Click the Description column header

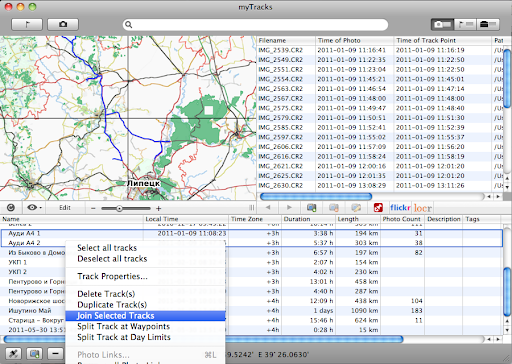(444, 219)
